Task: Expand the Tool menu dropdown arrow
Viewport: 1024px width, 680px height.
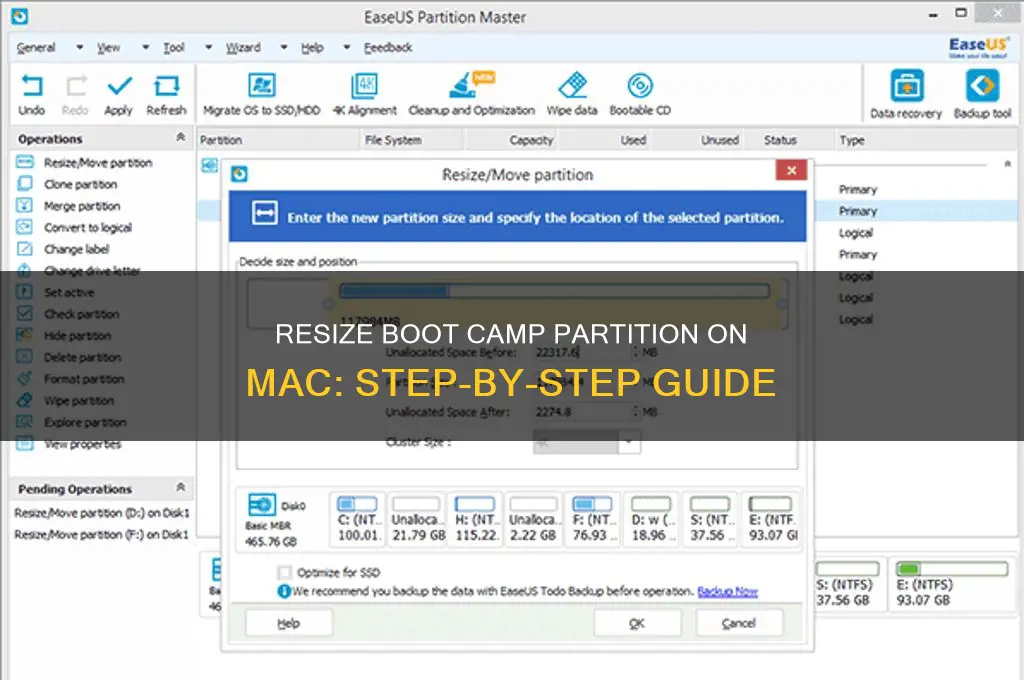Action: pyautogui.click(x=208, y=47)
